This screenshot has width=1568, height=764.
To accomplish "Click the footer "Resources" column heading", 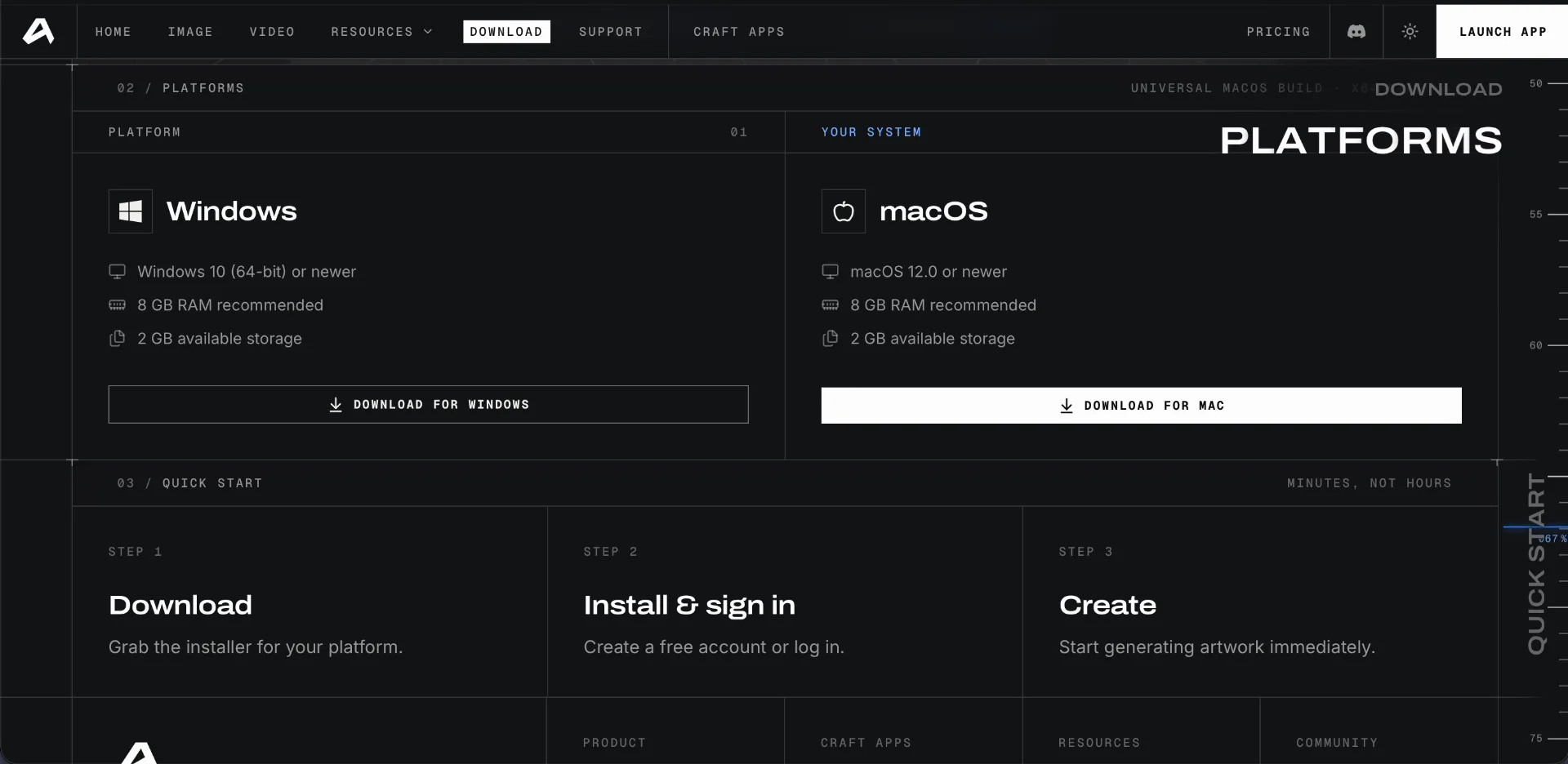I will pos(1099,743).
